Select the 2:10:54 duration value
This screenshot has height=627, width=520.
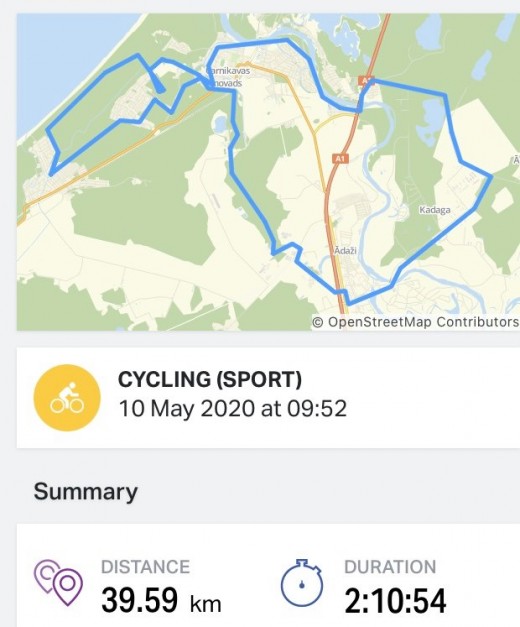[395, 600]
